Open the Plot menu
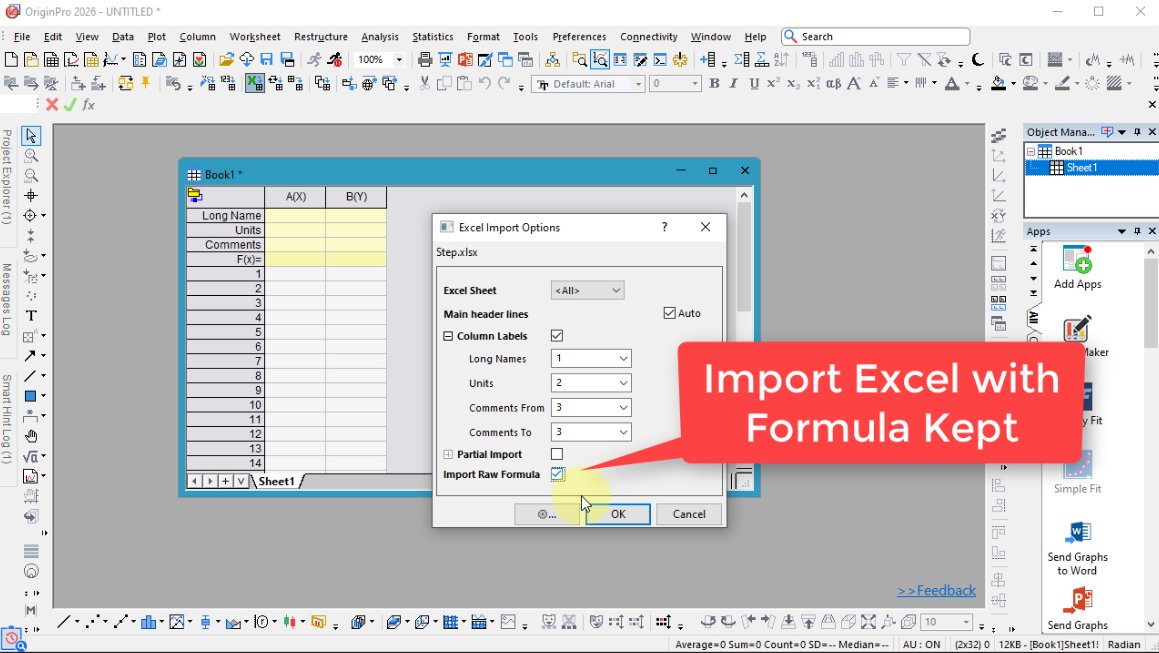The width and height of the screenshot is (1159, 653). coord(157,36)
